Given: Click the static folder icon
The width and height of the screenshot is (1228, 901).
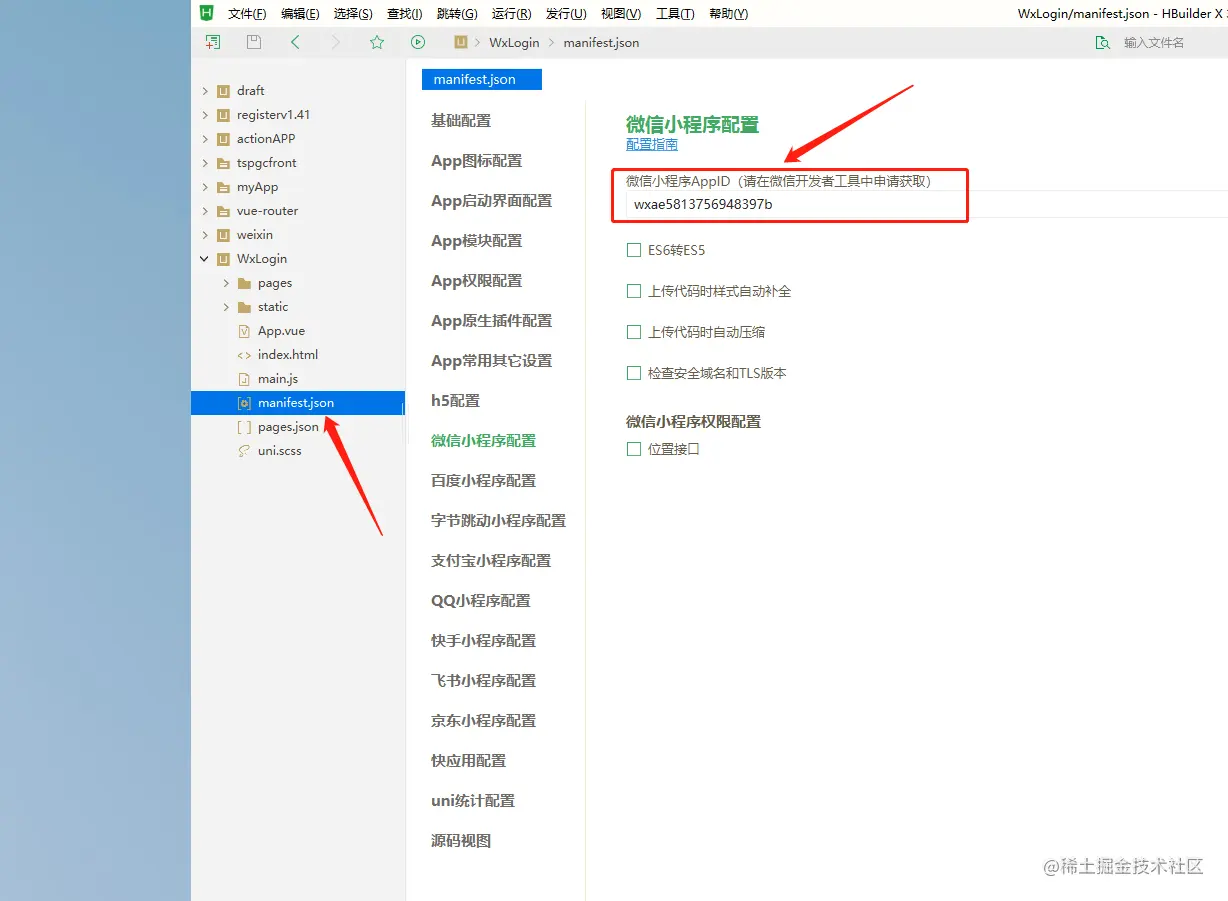Looking at the screenshot, I should (x=245, y=307).
